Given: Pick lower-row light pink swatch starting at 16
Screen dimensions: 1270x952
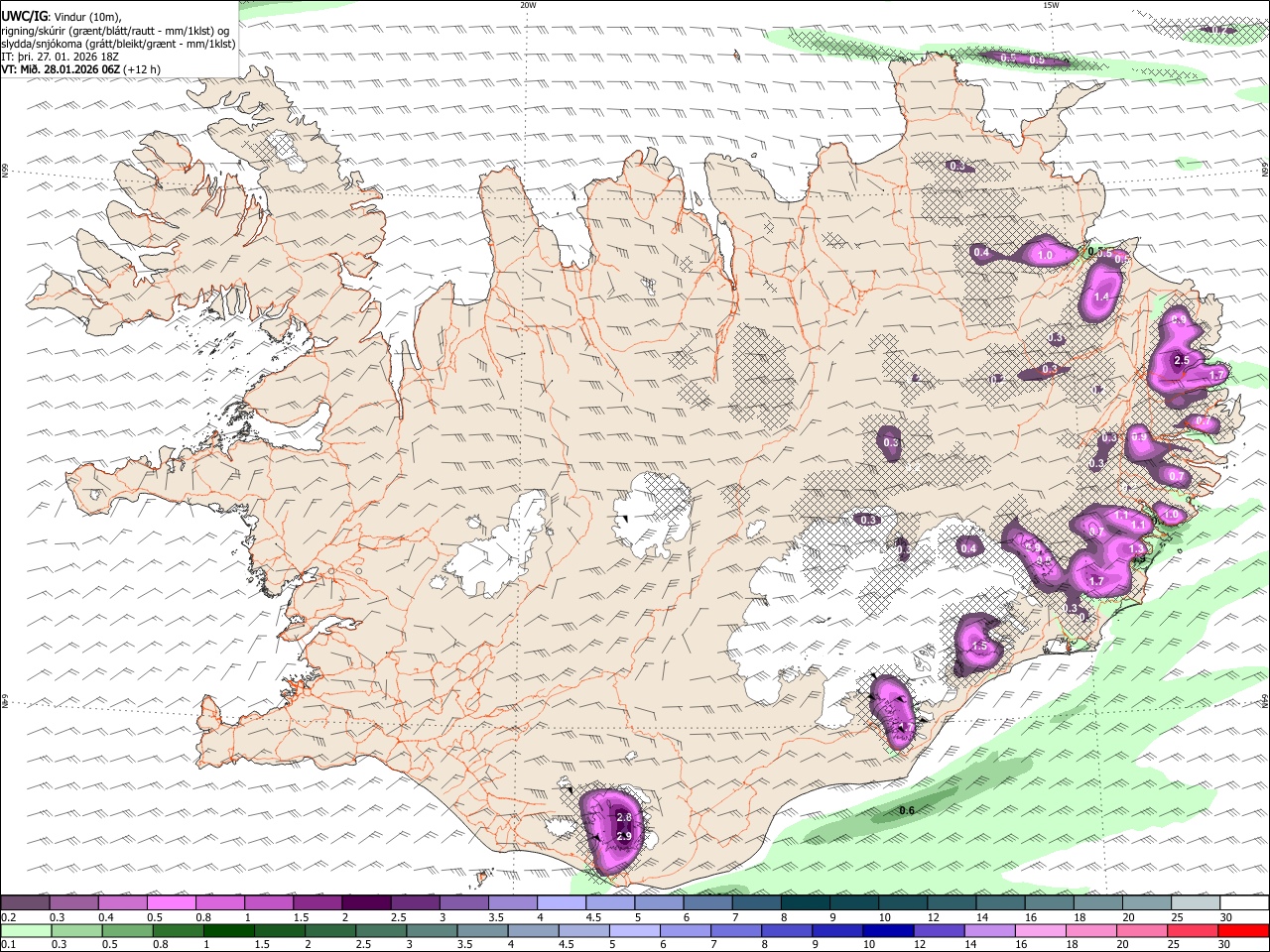Looking at the screenshot, I should [x=1039, y=930].
